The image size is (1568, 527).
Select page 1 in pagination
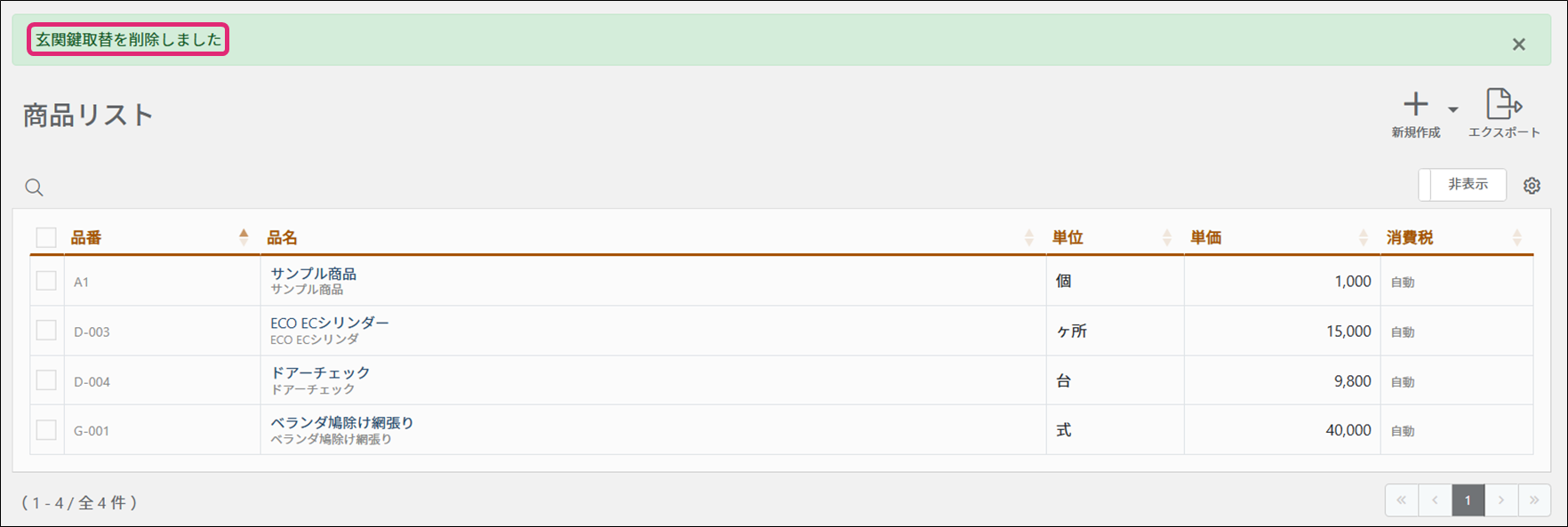tap(1468, 500)
